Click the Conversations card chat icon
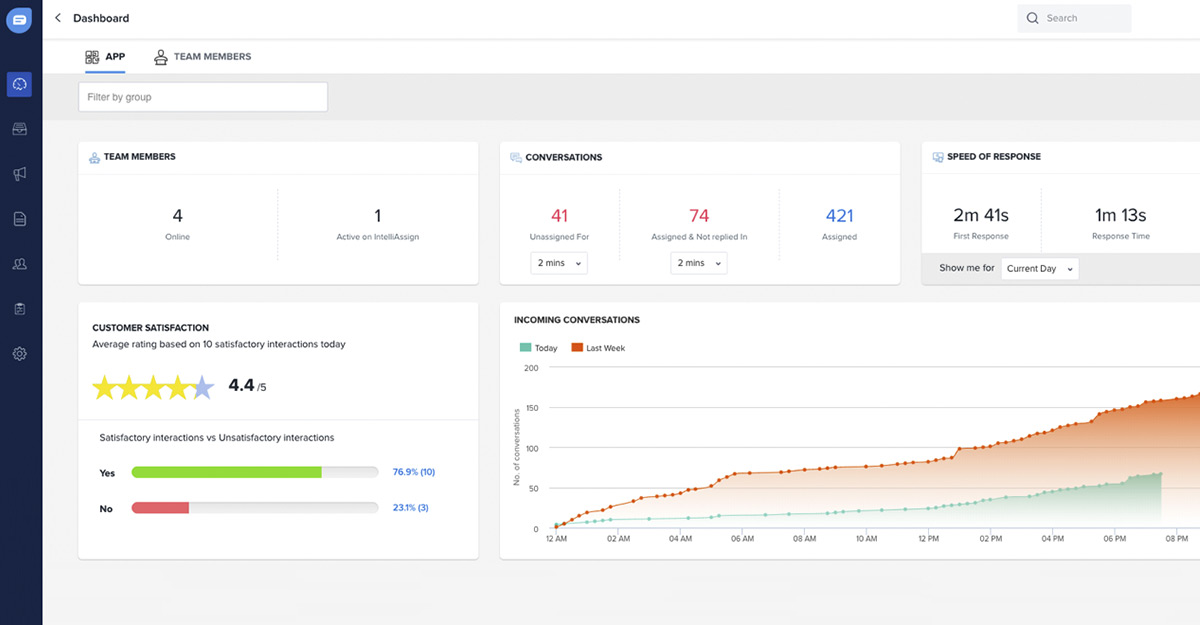1200x625 pixels. click(516, 157)
